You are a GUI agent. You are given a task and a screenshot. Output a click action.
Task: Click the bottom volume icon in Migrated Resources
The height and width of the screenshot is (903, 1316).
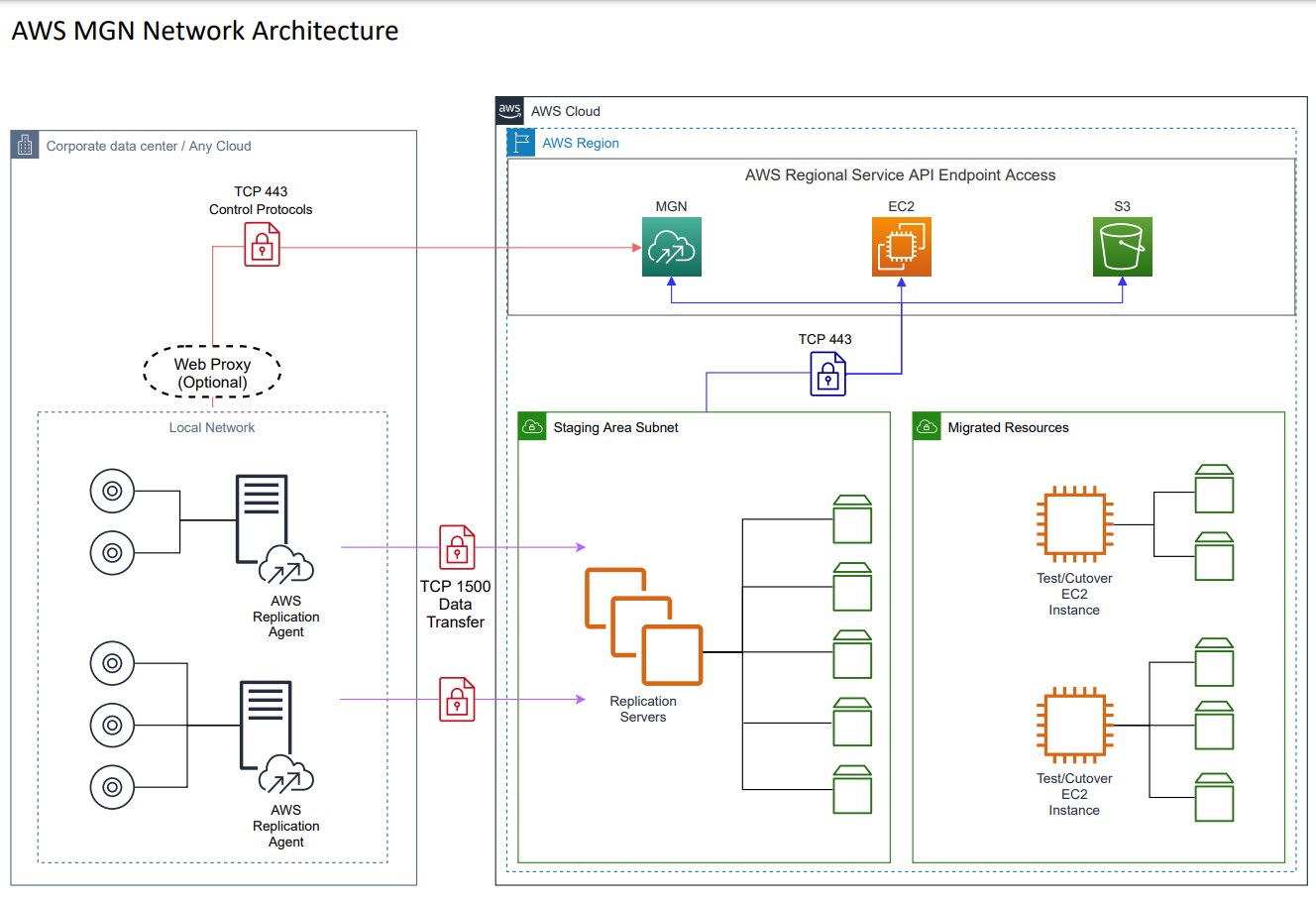point(1214,797)
